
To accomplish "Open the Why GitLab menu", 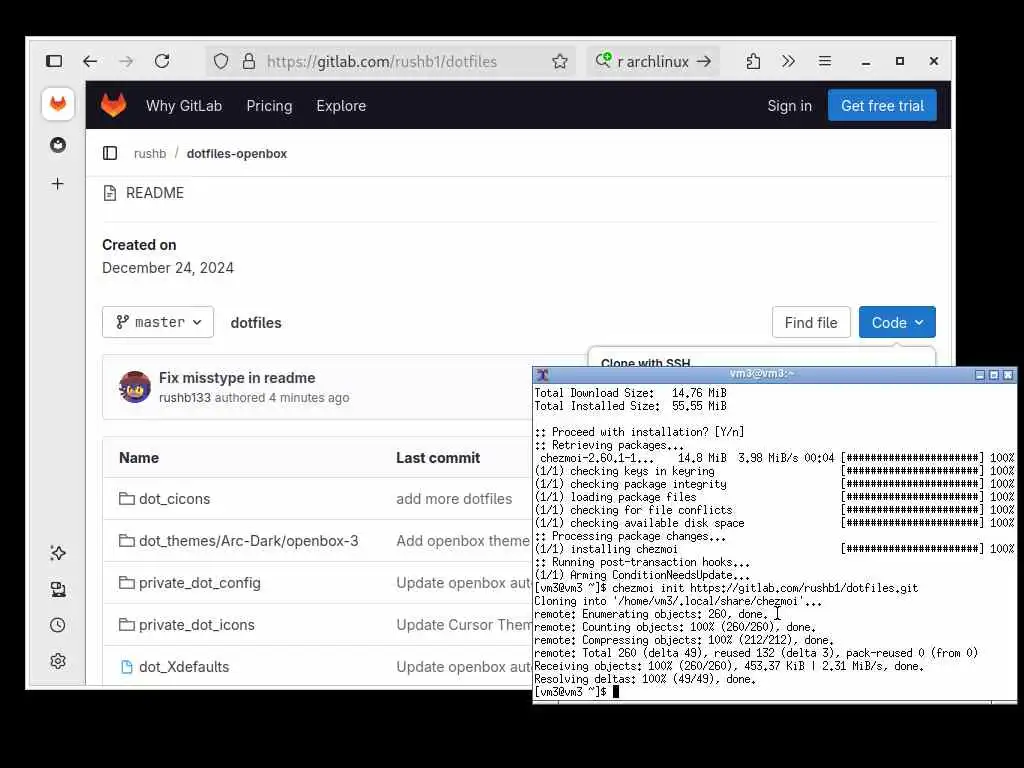I will 184,106.
